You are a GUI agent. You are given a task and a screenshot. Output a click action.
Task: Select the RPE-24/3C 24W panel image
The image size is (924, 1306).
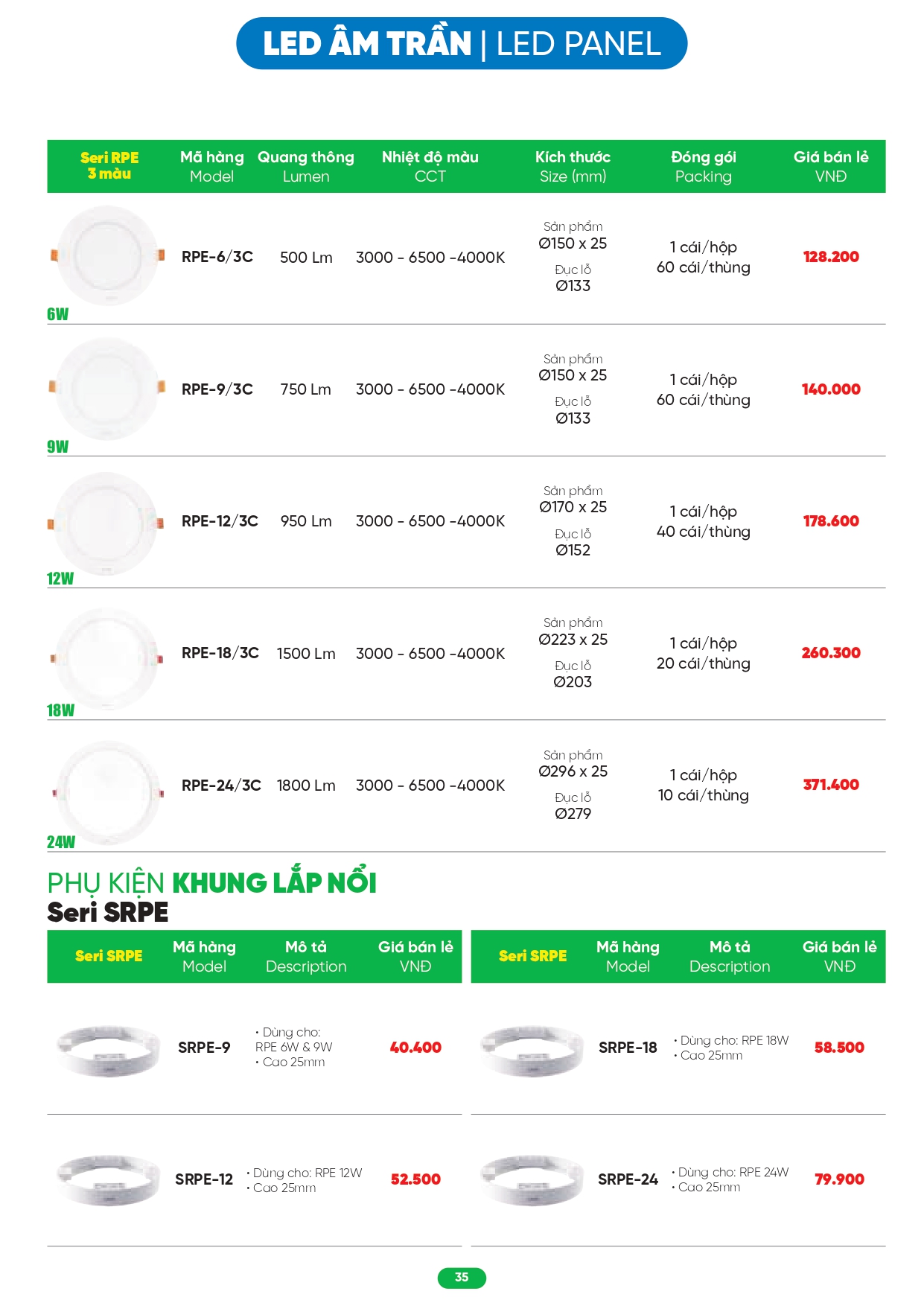(x=107, y=791)
